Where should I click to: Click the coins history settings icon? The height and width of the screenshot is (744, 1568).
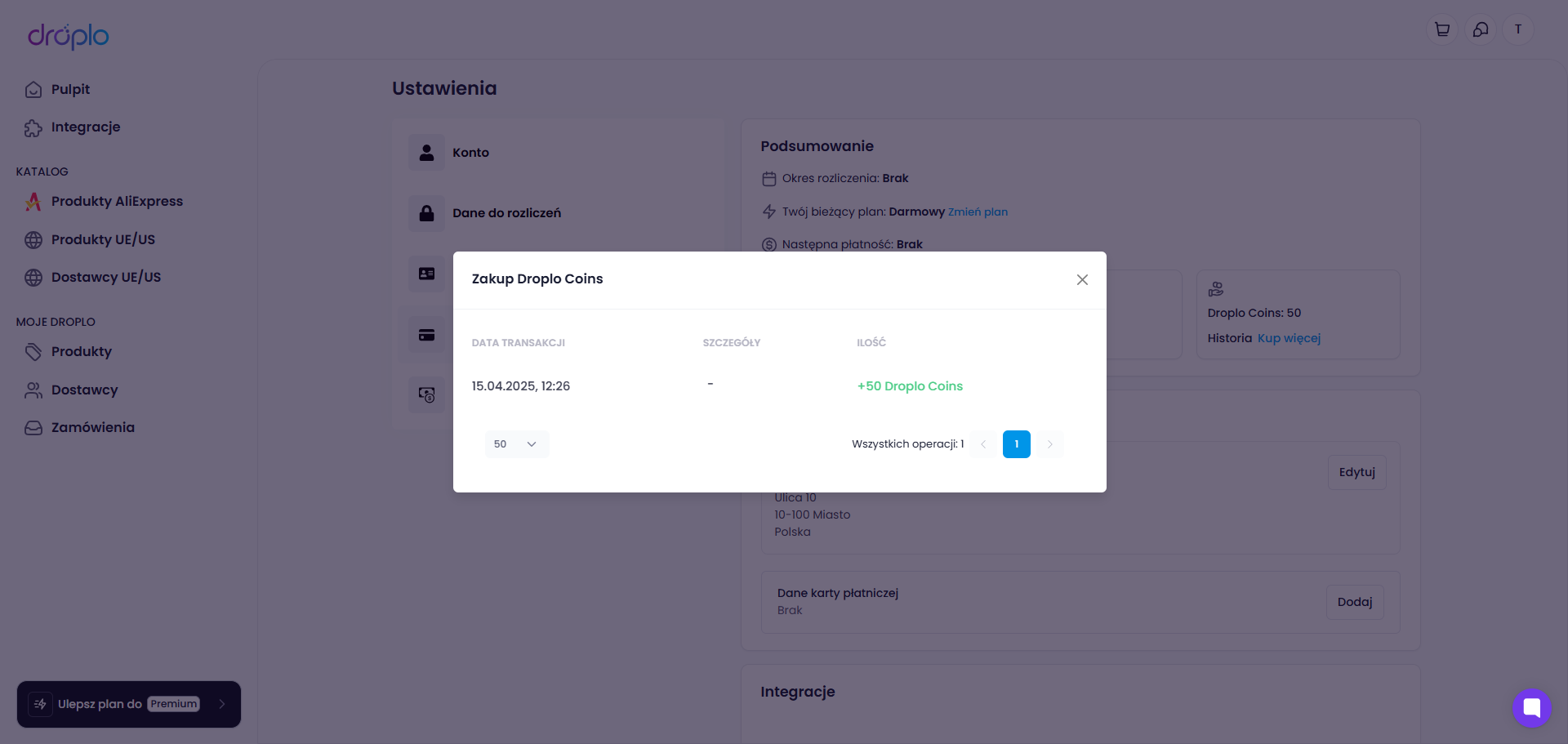[426, 395]
